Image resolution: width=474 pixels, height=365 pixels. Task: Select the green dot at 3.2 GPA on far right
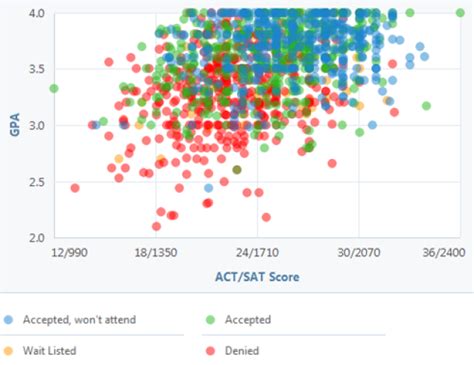pos(426,106)
